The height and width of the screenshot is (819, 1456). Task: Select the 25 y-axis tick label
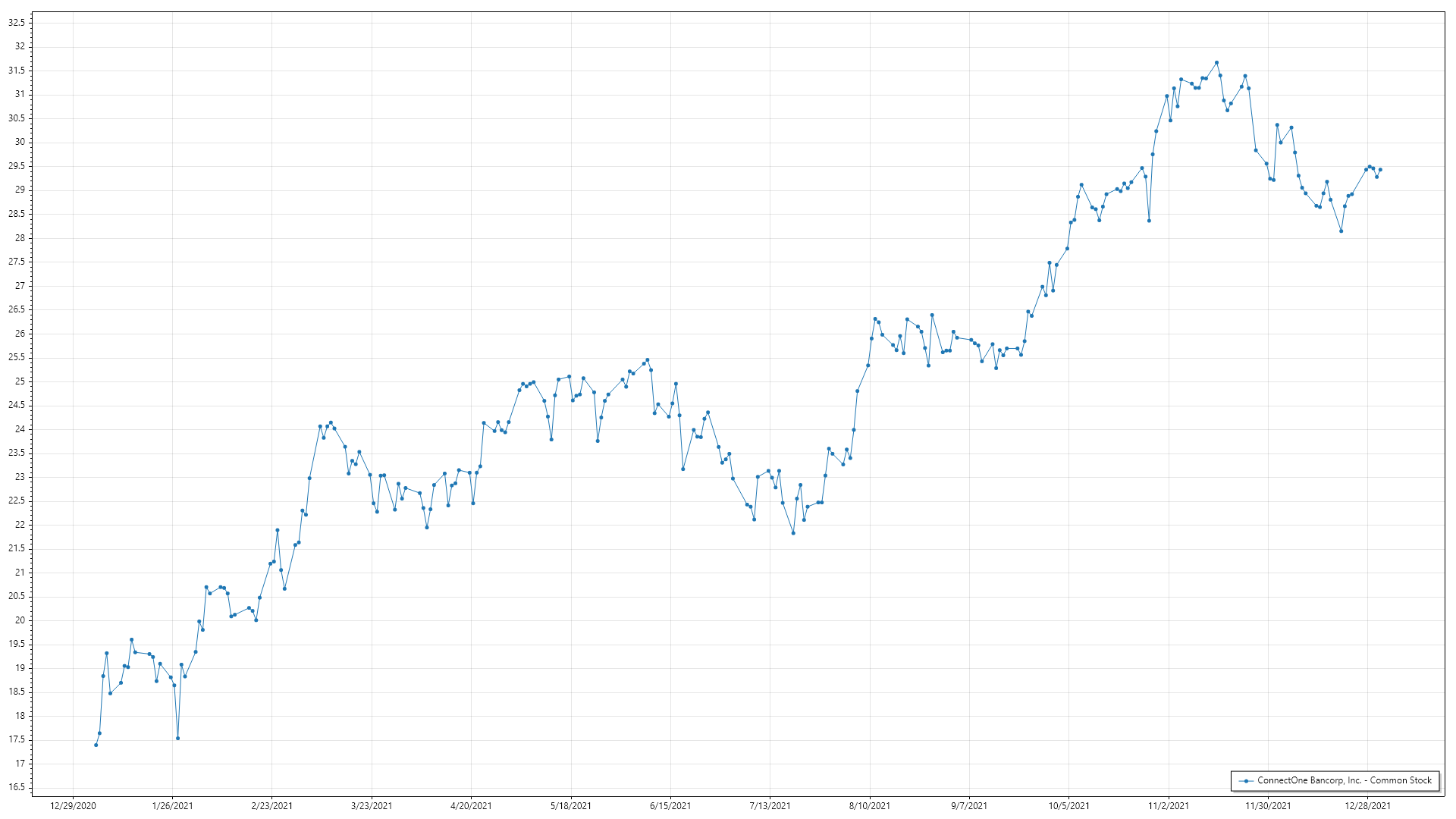pyautogui.click(x=20, y=381)
